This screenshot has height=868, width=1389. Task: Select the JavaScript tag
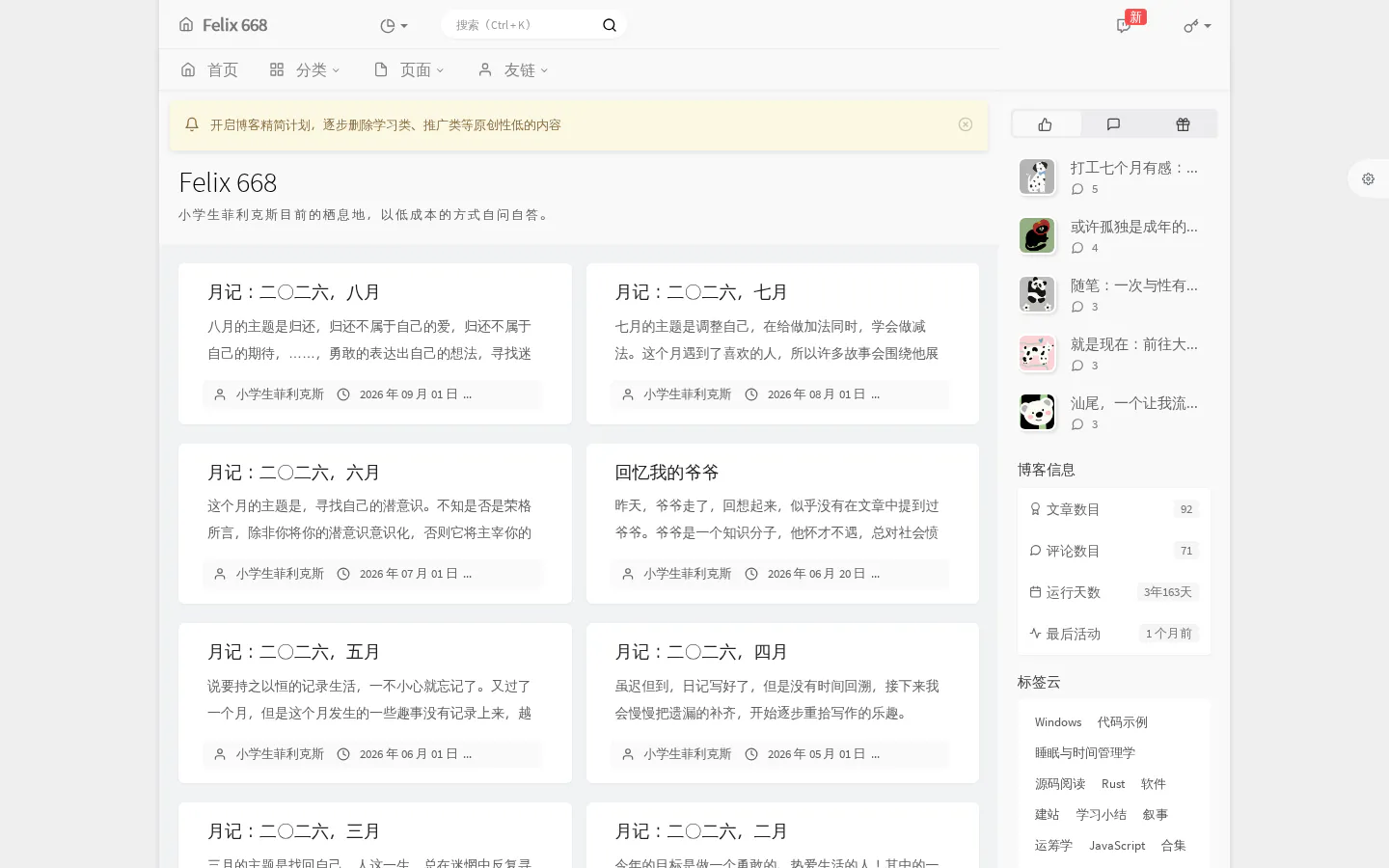click(1117, 846)
